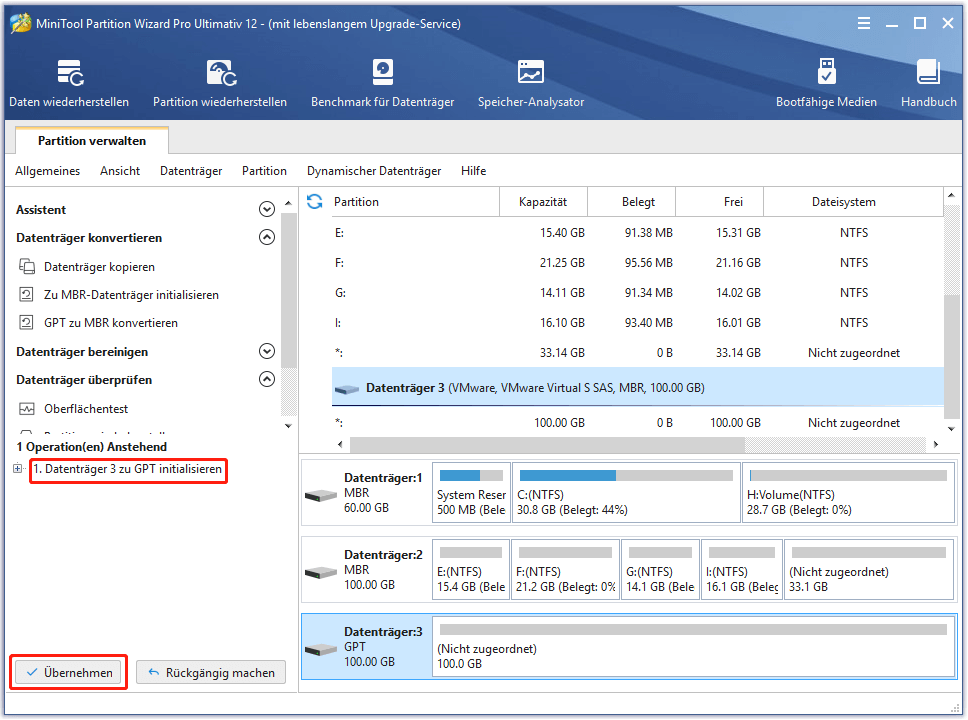This screenshot has height=720, width=968.
Task: Open Daten wiederherstellen tool
Action: [x=69, y=83]
